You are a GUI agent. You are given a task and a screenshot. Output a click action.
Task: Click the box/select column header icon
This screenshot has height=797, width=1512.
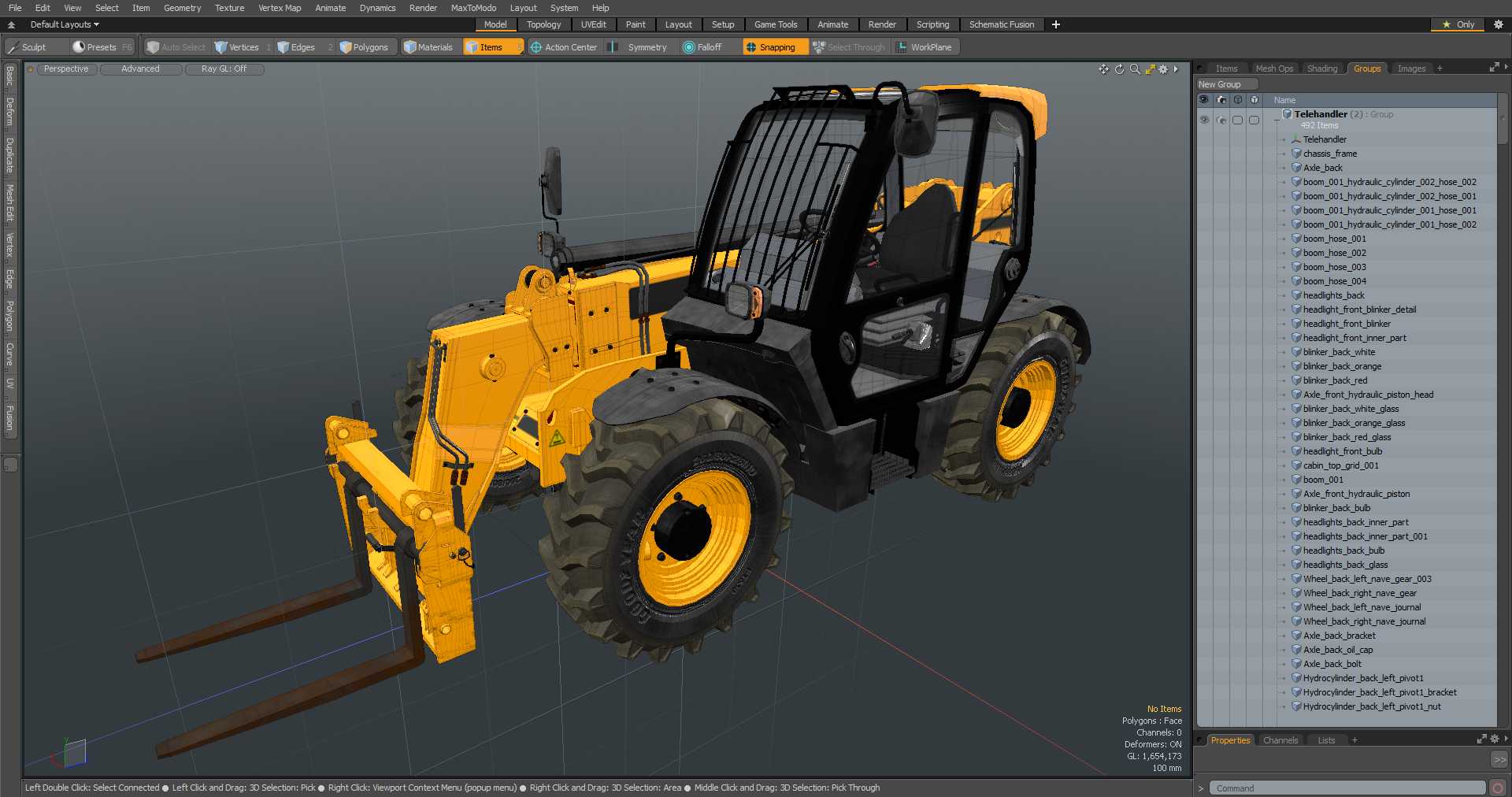pos(1254,100)
